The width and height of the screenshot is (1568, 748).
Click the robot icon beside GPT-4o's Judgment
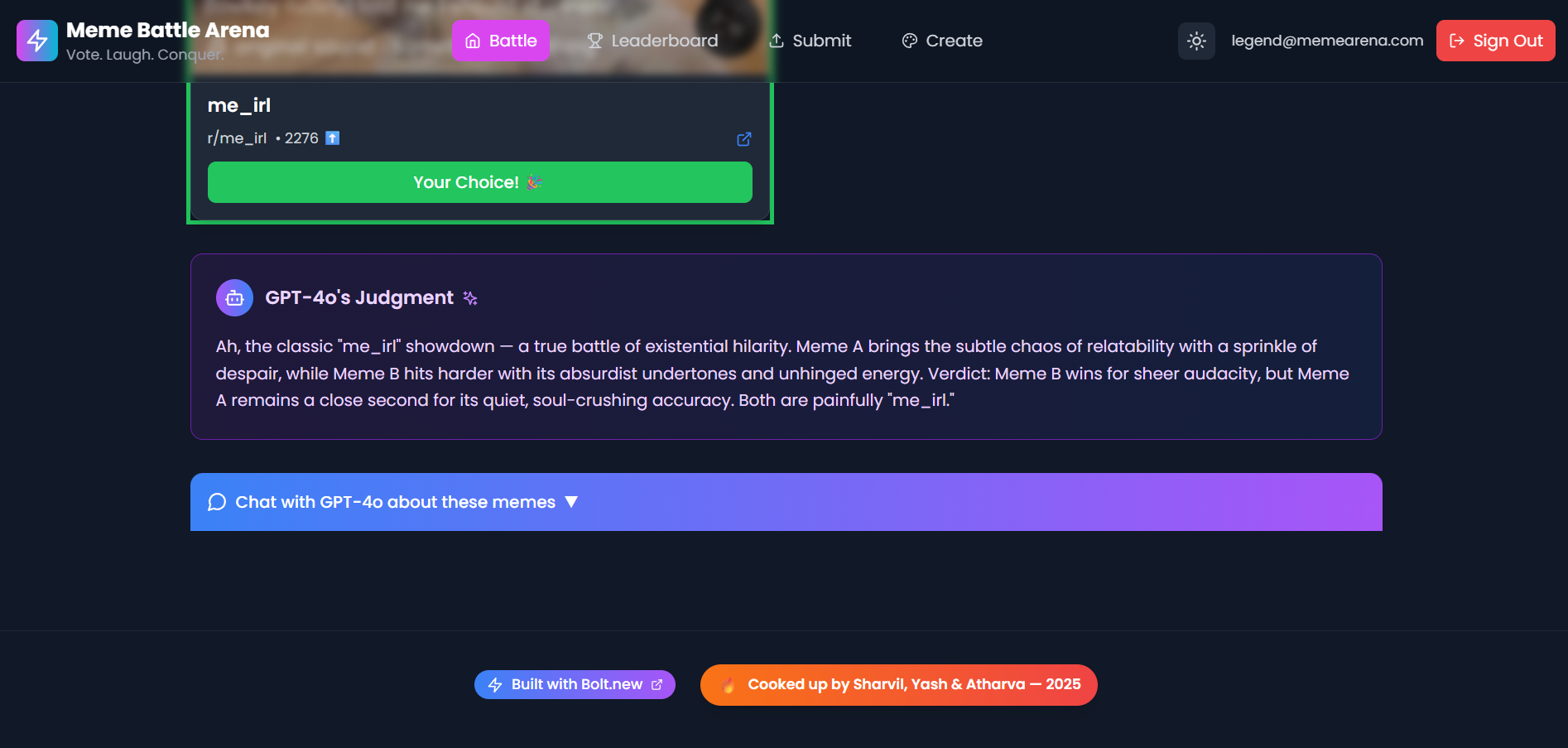(233, 297)
